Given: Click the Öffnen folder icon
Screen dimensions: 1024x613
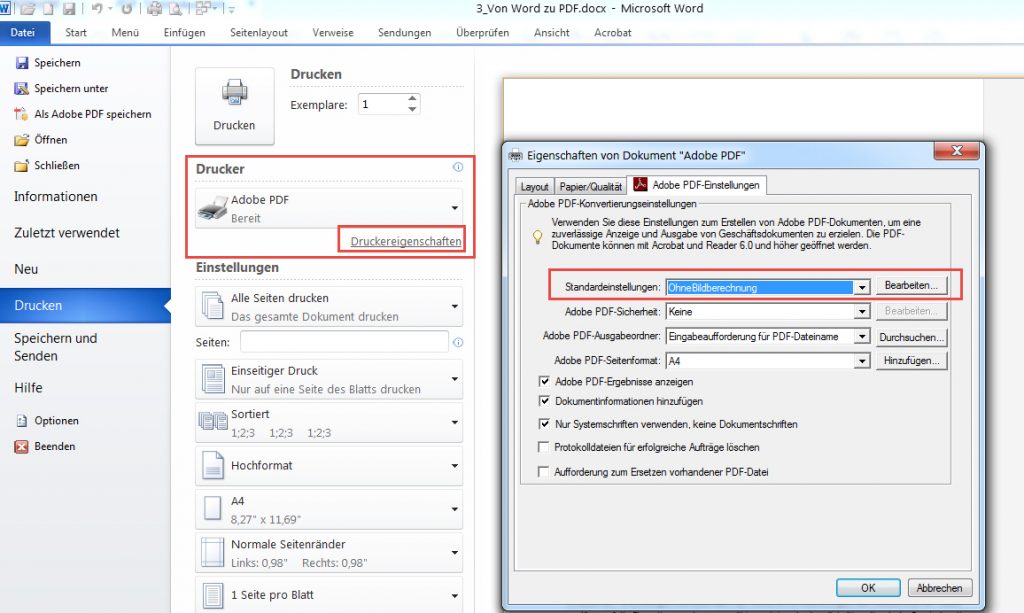Looking at the screenshot, I should coord(22,140).
